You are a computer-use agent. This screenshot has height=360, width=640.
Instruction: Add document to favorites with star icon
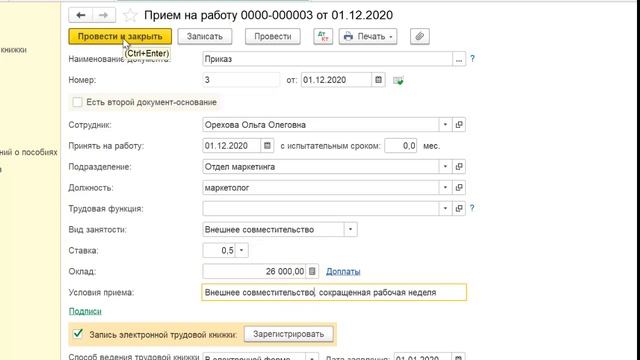pos(130,16)
